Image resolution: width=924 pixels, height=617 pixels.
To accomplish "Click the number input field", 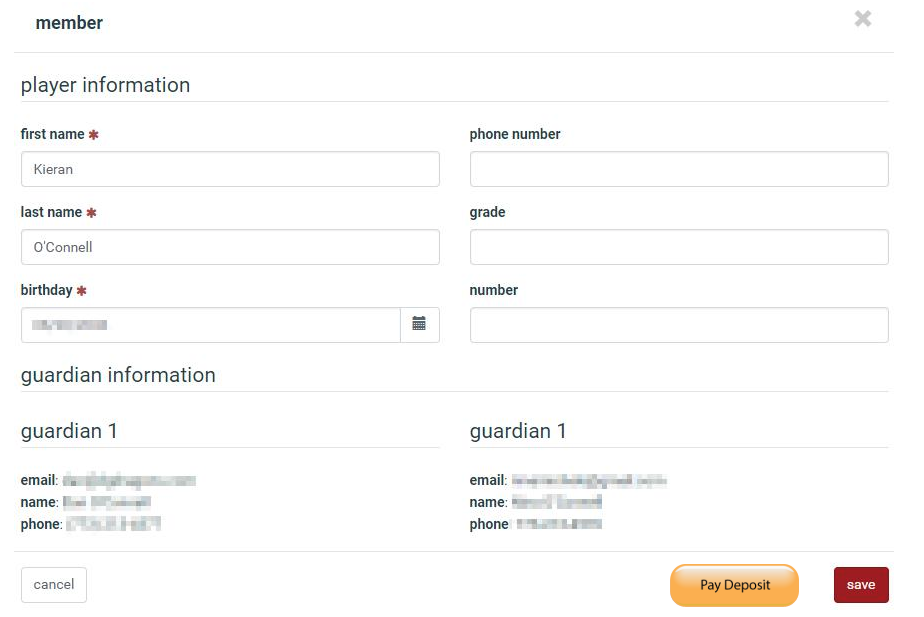I will [679, 325].
